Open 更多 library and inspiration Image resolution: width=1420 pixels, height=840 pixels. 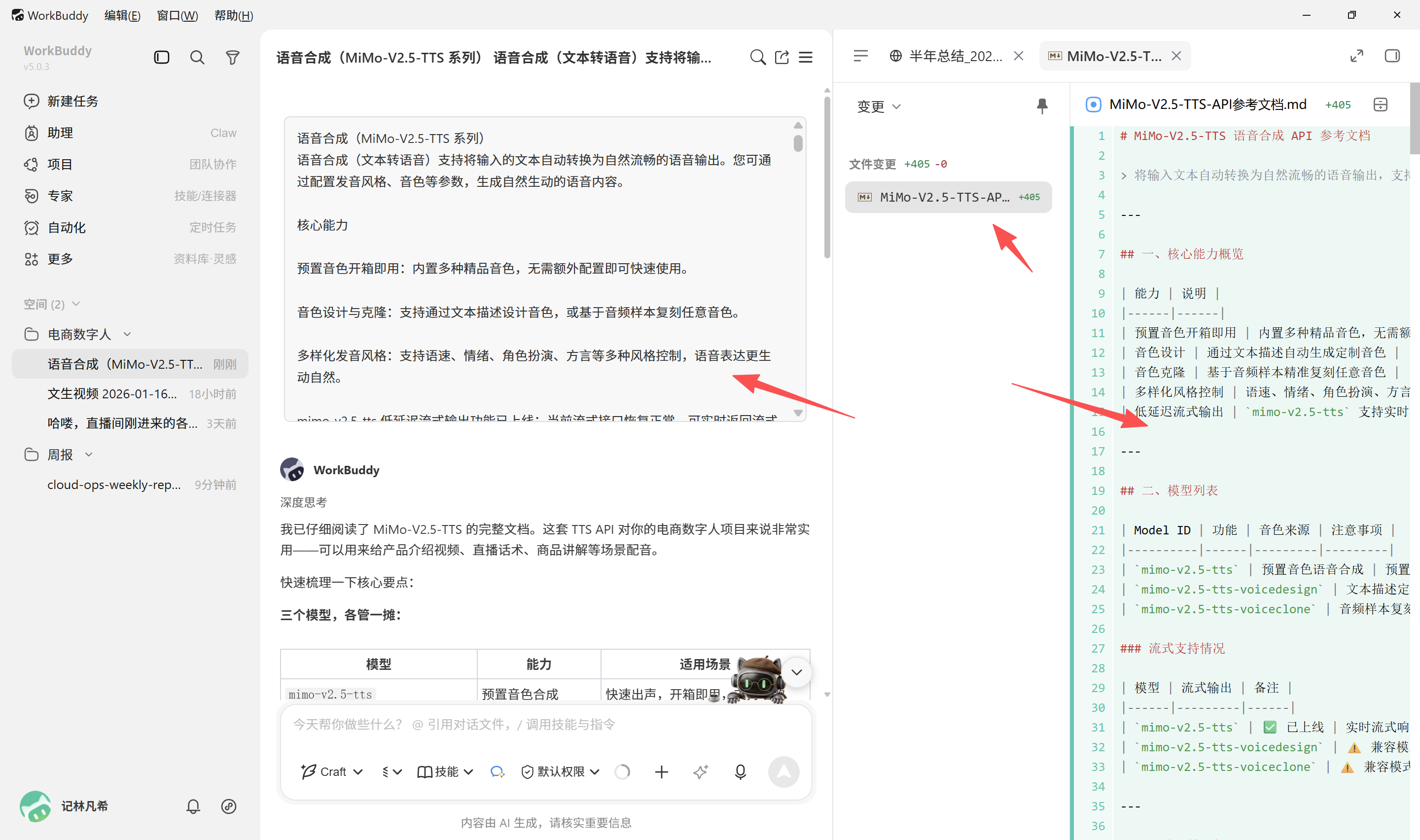coord(130,259)
